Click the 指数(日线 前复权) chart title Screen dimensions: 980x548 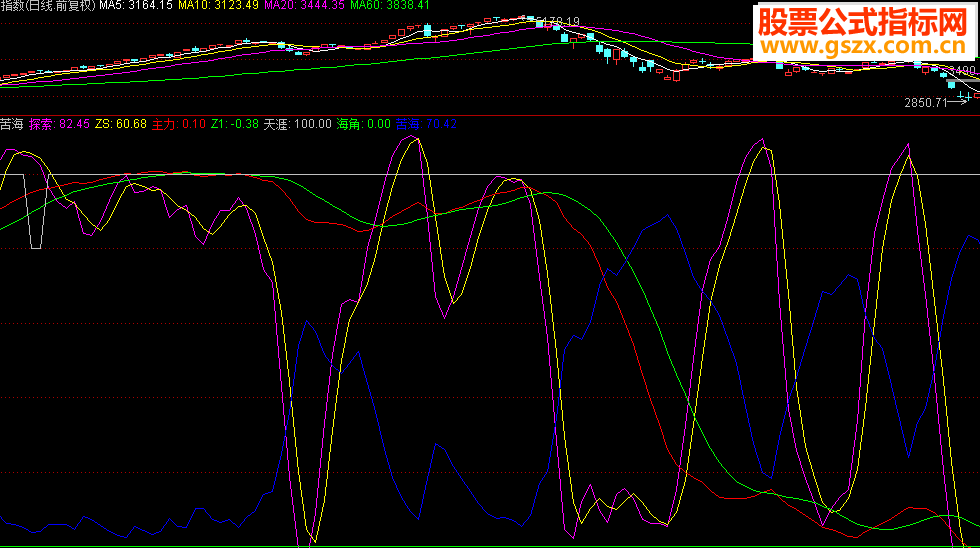(x=48, y=5)
